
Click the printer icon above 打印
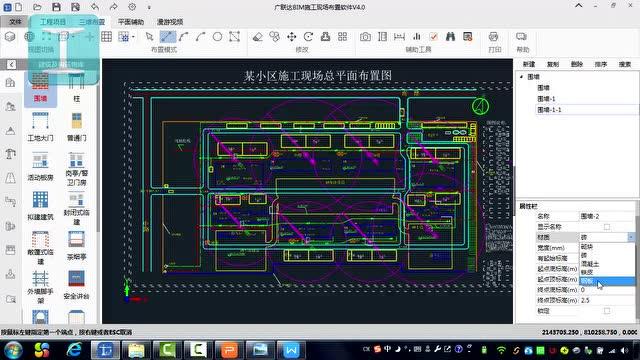tap(493, 37)
